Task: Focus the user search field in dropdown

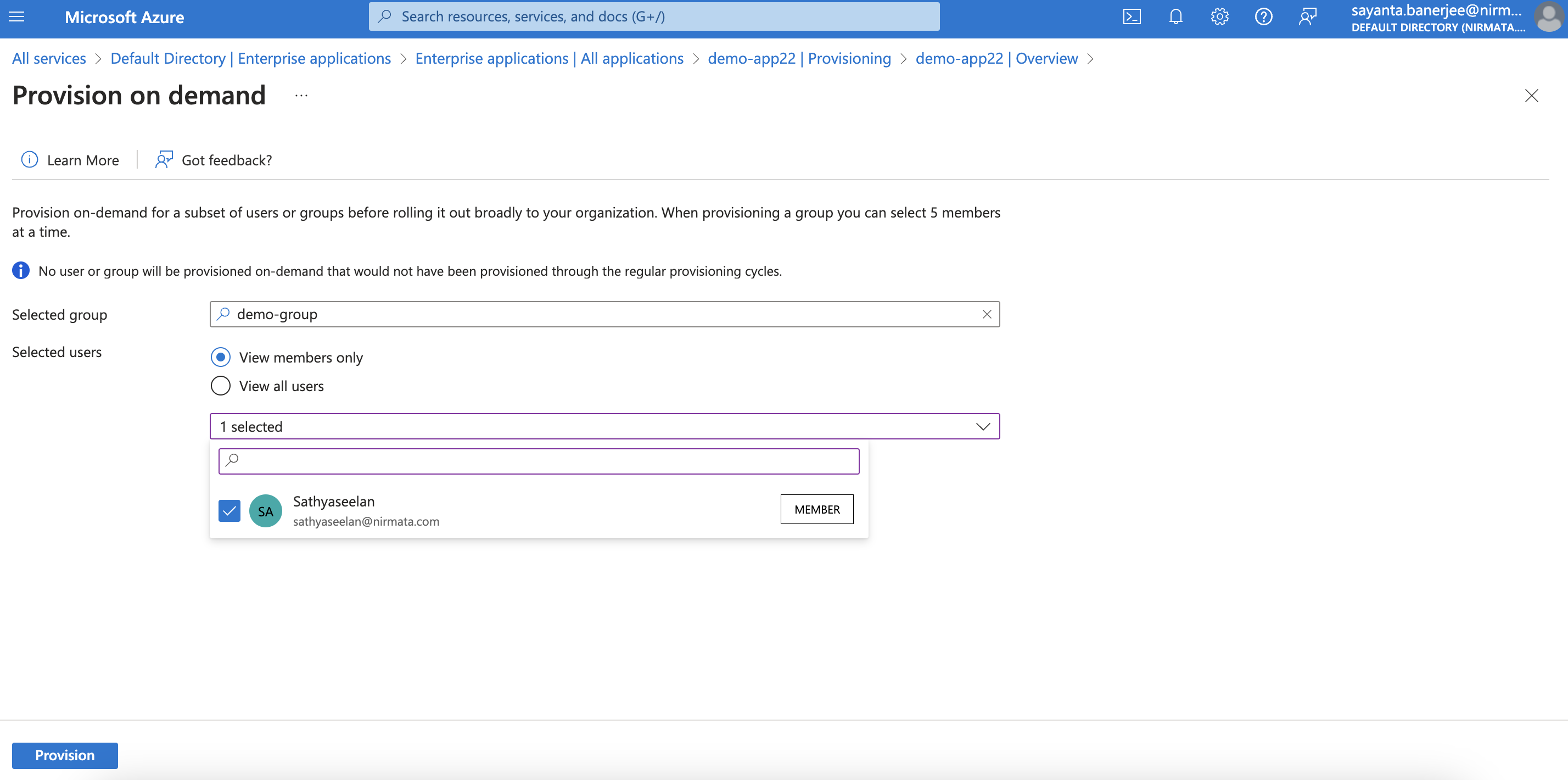Action: pos(539,461)
